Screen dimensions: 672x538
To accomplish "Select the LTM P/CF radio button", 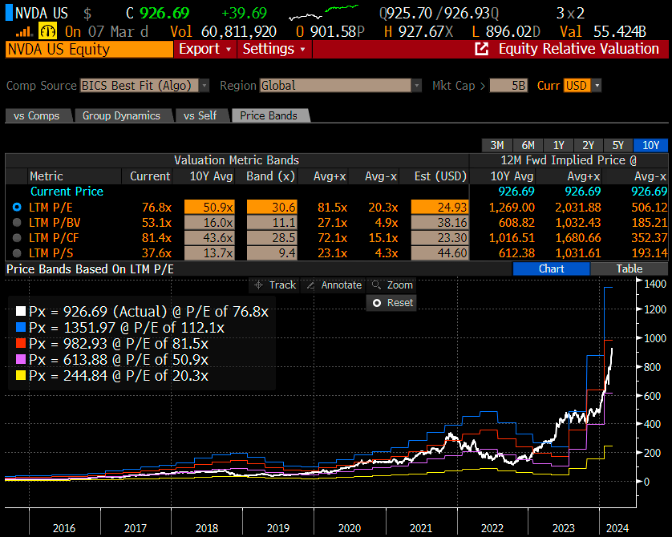I will tap(17, 238).
